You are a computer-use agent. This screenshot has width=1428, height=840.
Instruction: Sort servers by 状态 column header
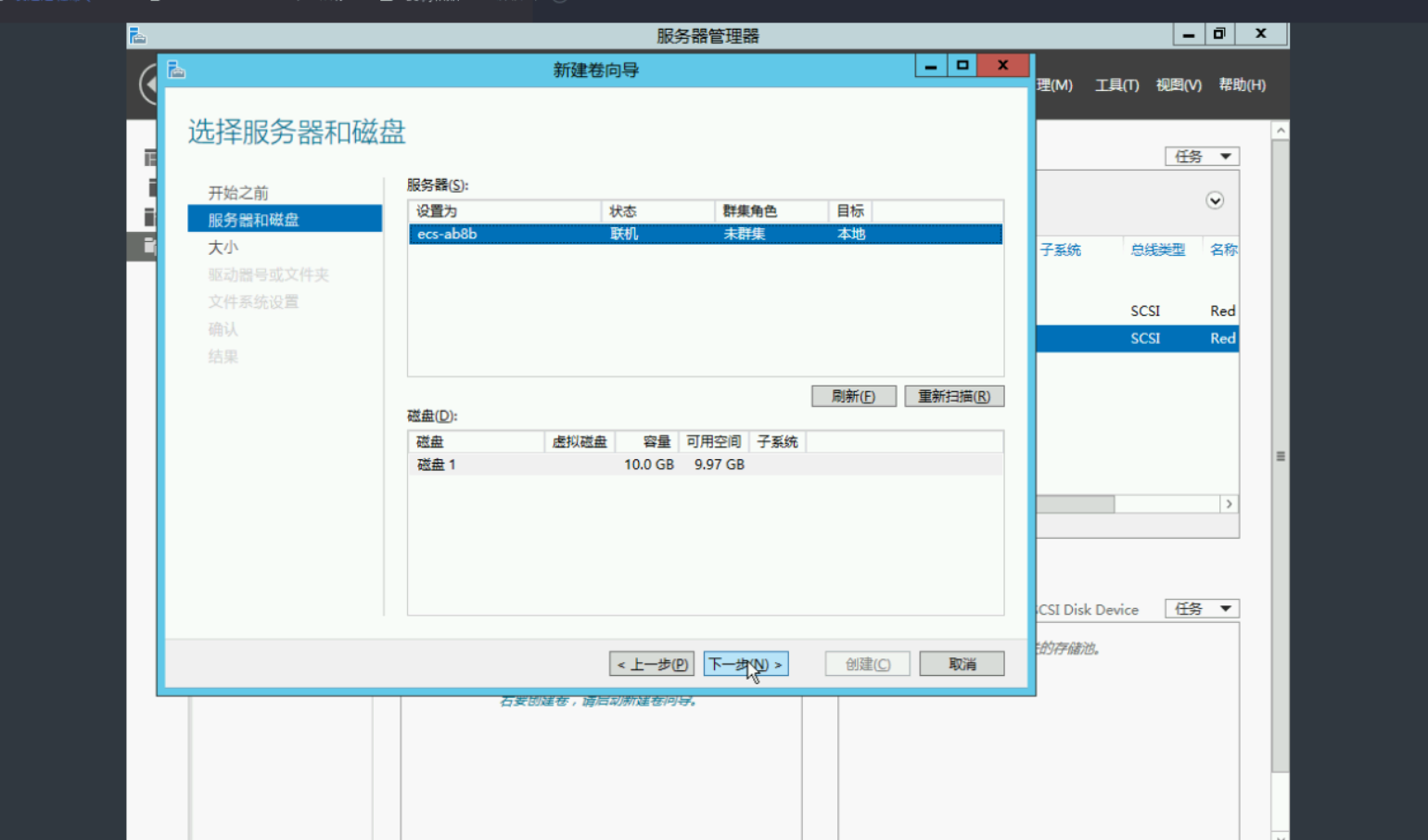[658, 211]
